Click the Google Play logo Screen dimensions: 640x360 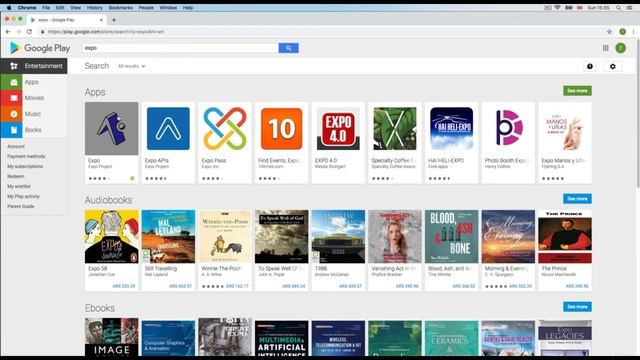pos(40,48)
